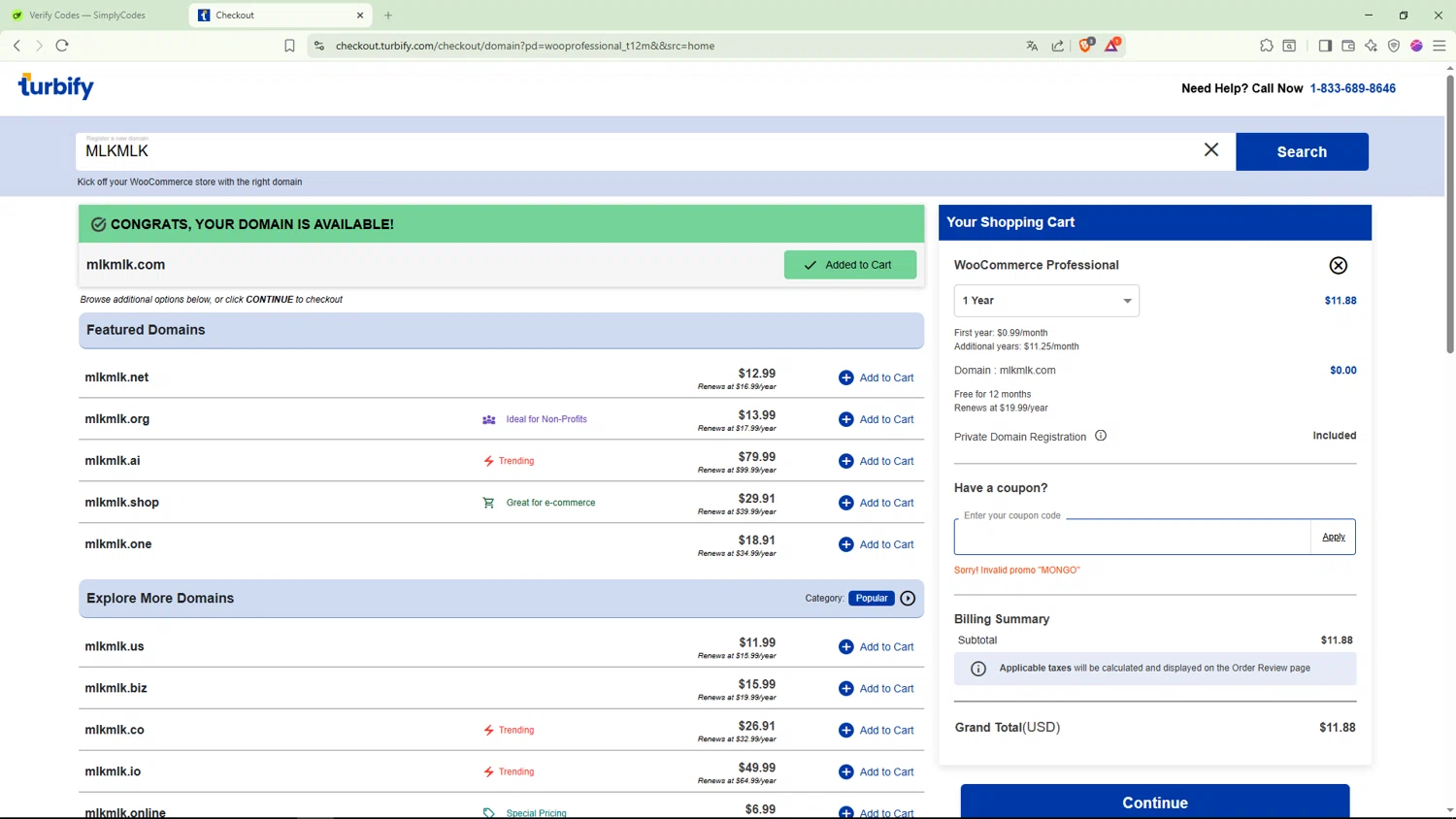Go forward in browser history
The height and width of the screenshot is (819, 1456).
(39, 46)
